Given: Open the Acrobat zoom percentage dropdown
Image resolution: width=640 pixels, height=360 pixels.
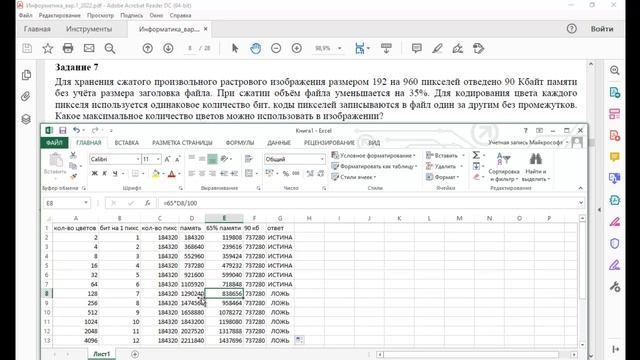Looking at the screenshot, I should pyautogui.click(x=340, y=48).
